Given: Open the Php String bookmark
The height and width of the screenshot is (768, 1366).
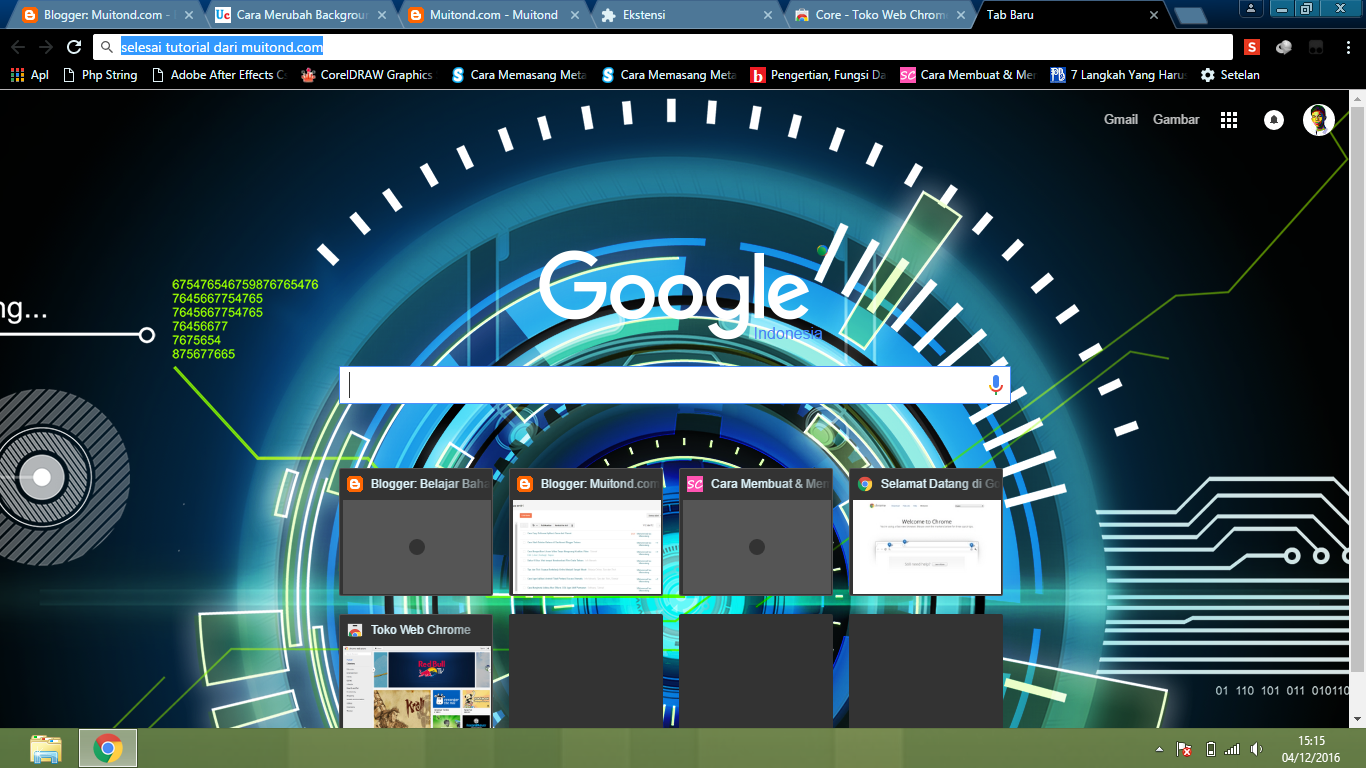Looking at the screenshot, I should 99,75.
